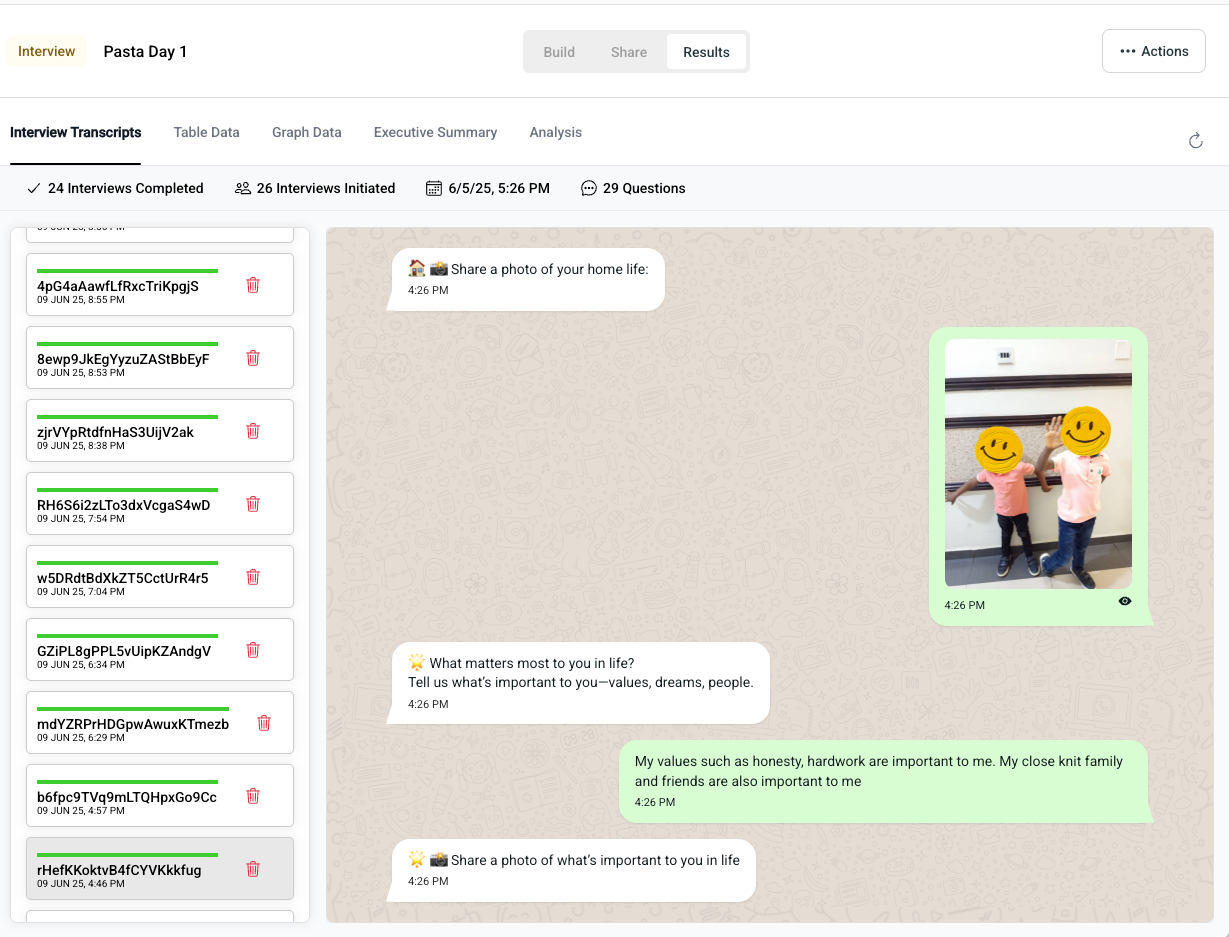Open transcript zjrVYpRtdfnHaS3UijV2ak
This screenshot has height=937, width=1229.
point(160,431)
